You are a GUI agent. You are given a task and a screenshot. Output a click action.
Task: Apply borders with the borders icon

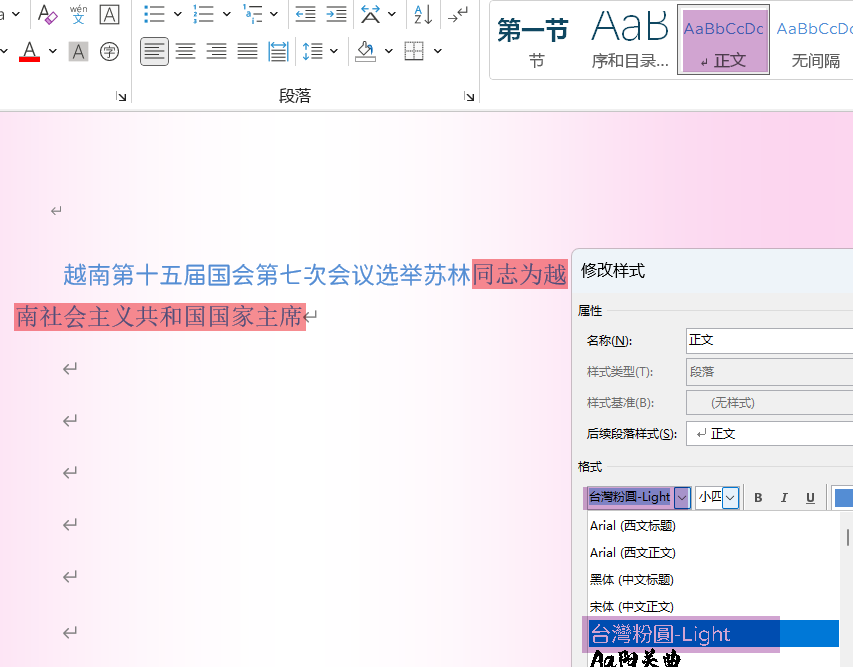(x=414, y=52)
